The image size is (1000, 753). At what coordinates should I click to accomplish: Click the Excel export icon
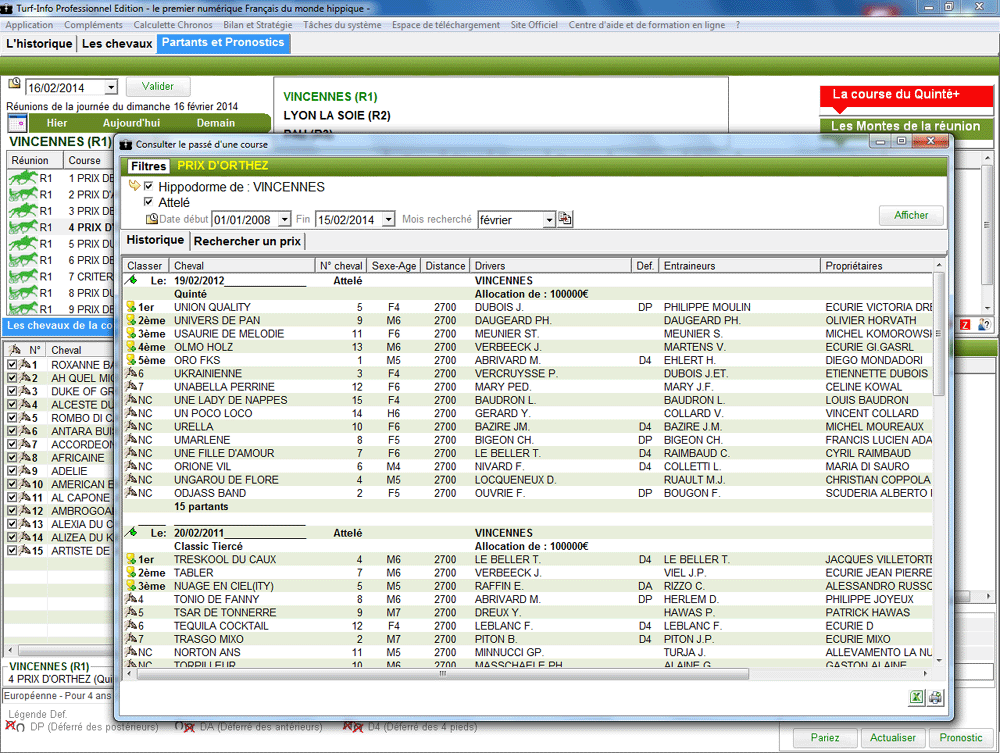click(916, 698)
